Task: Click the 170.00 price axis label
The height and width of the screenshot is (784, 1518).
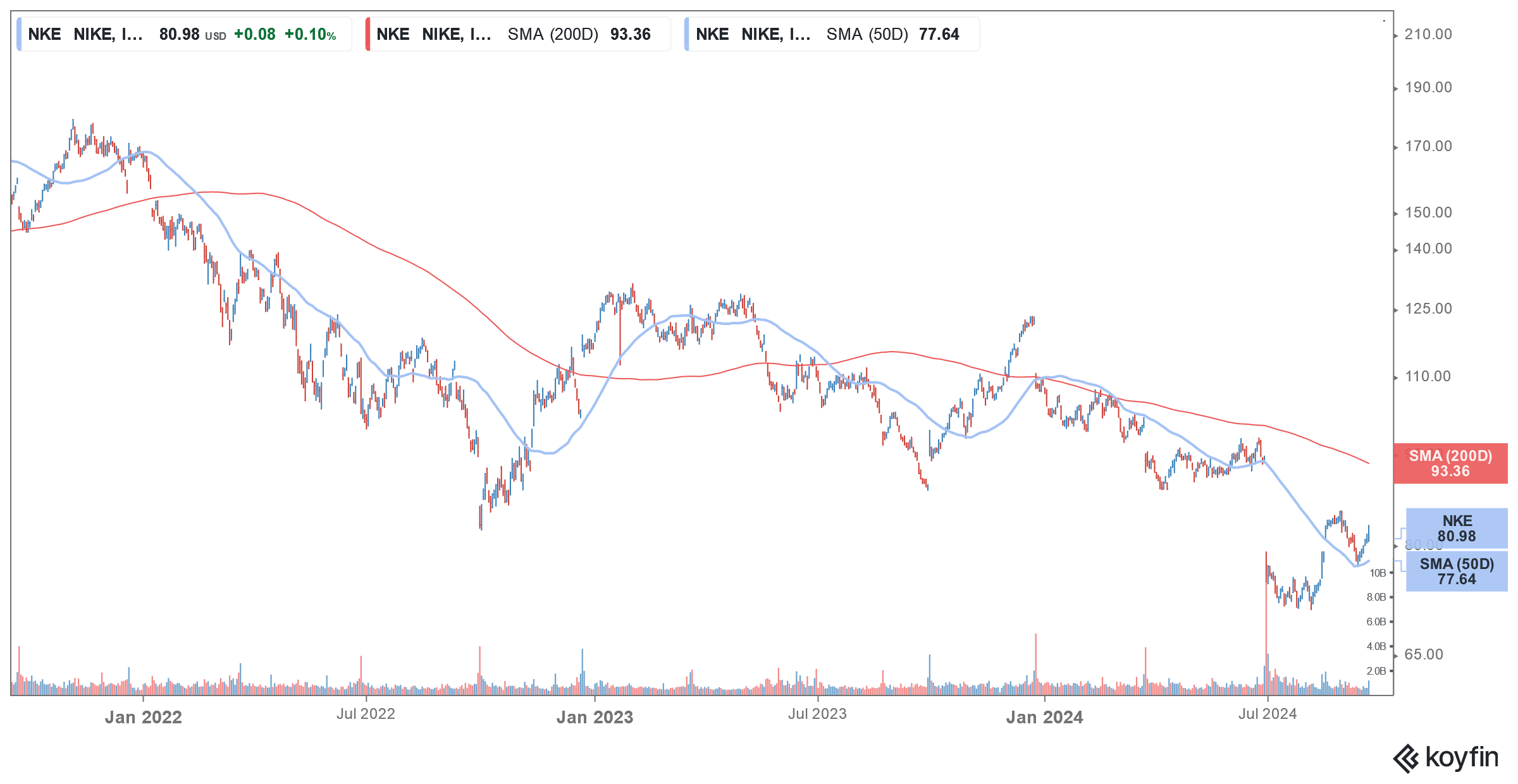Action: 1428,146
